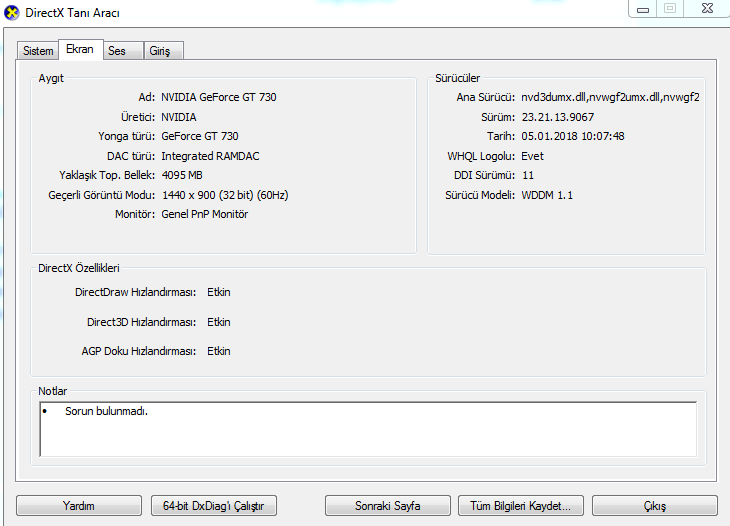Screen dimensions: 730x526
Task: Click the Genel PnP Monitör value
Action: [x=205, y=214]
